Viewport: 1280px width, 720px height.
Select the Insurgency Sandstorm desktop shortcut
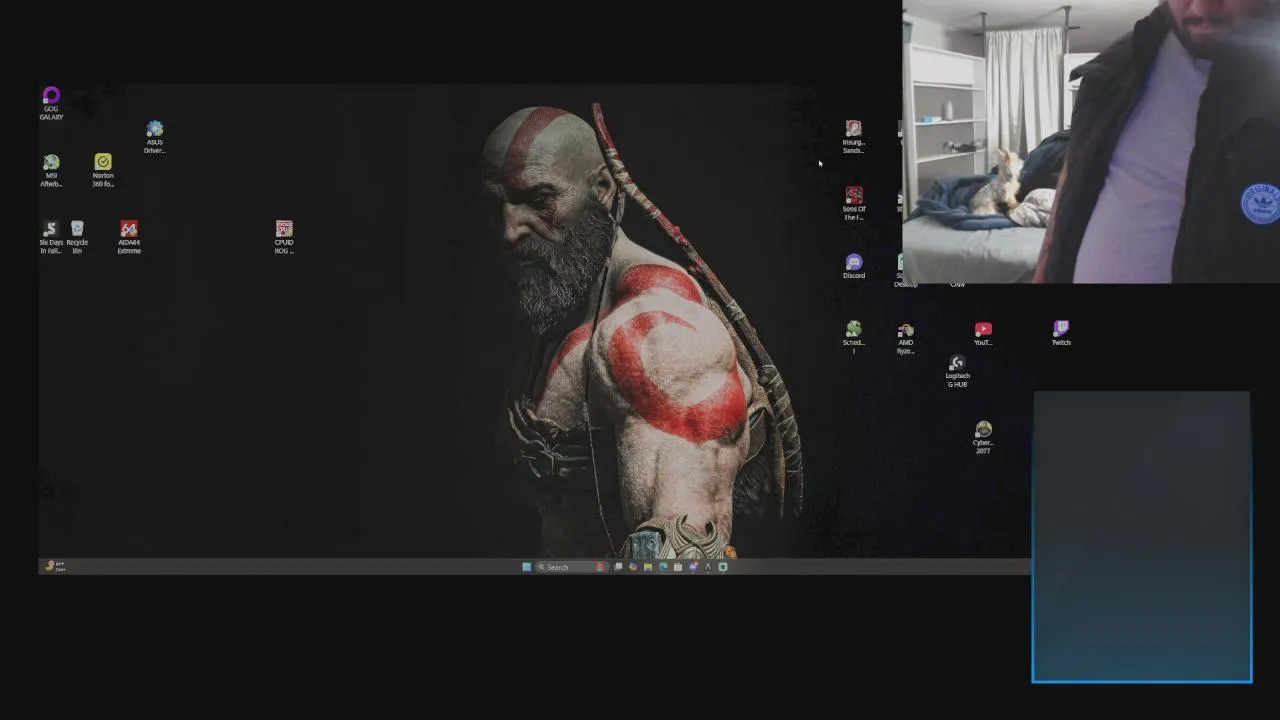pos(853,137)
